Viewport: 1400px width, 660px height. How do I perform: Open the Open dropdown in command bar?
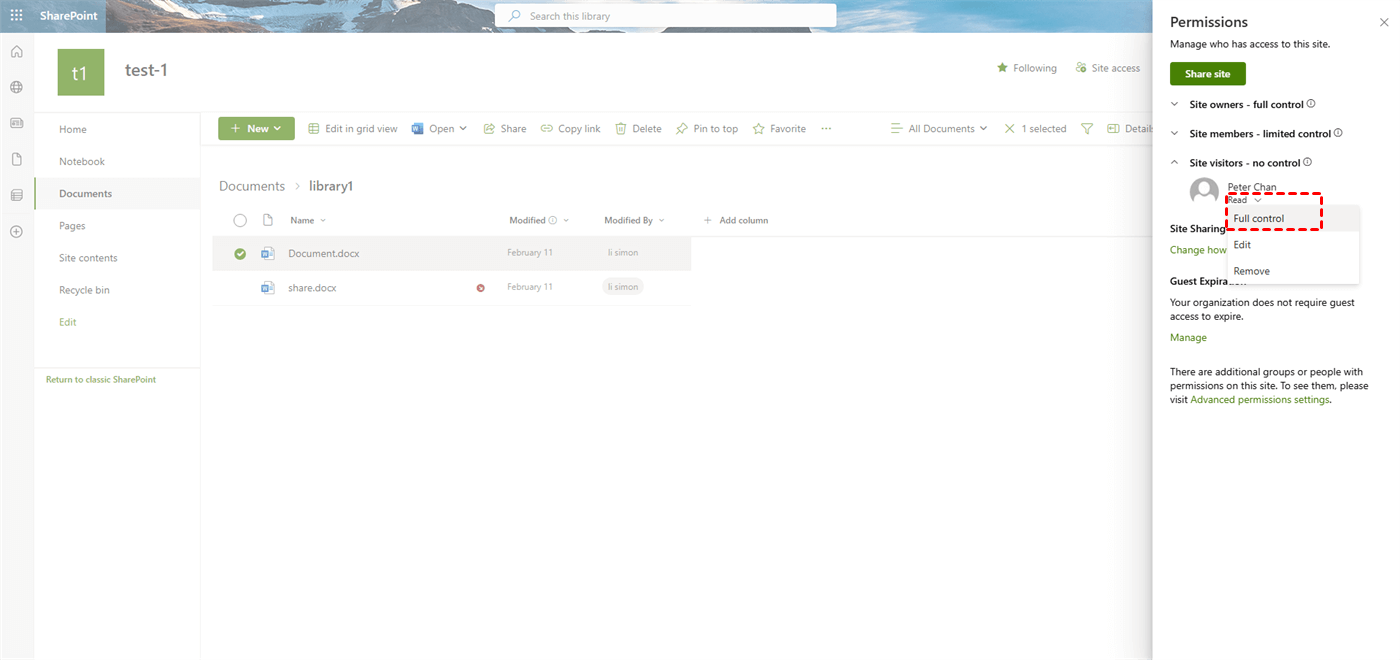point(439,129)
